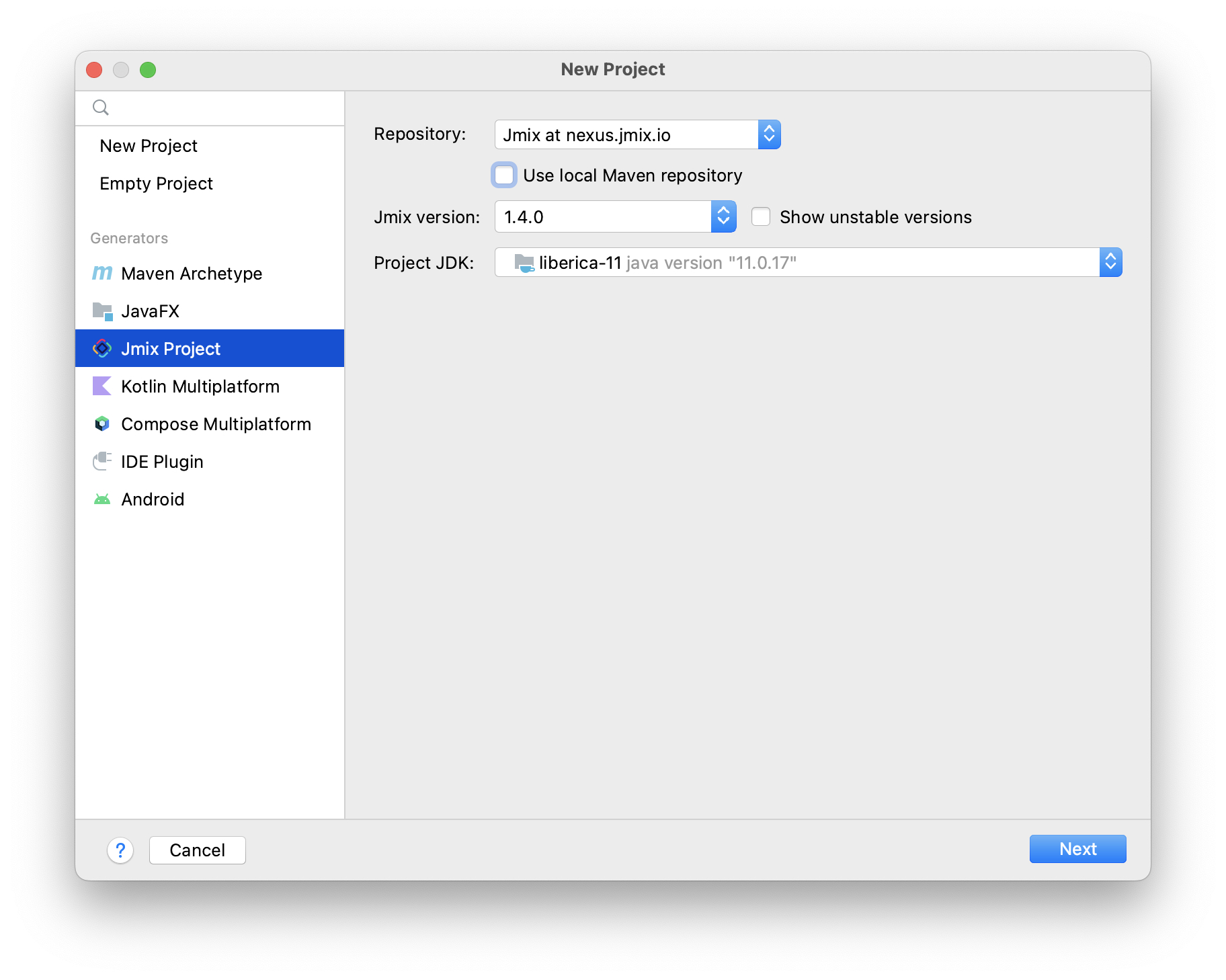1226x980 pixels.
Task: Enable Use local Maven repository checkbox
Action: pyautogui.click(x=504, y=175)
